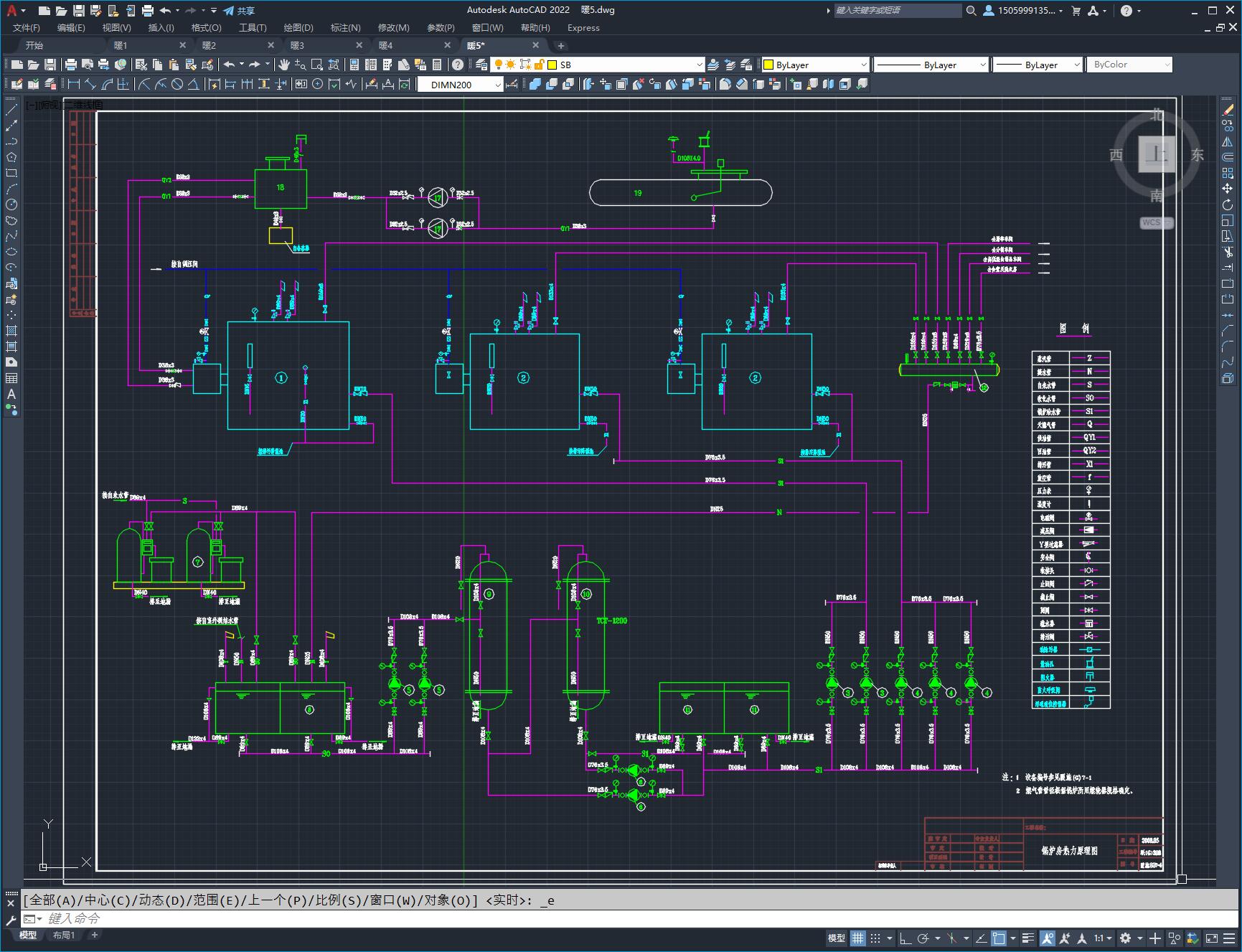Expand the first ByLayer linetype dropdown
The width and height of the screenshot is (1242, 952).
[x=982, y=65]
